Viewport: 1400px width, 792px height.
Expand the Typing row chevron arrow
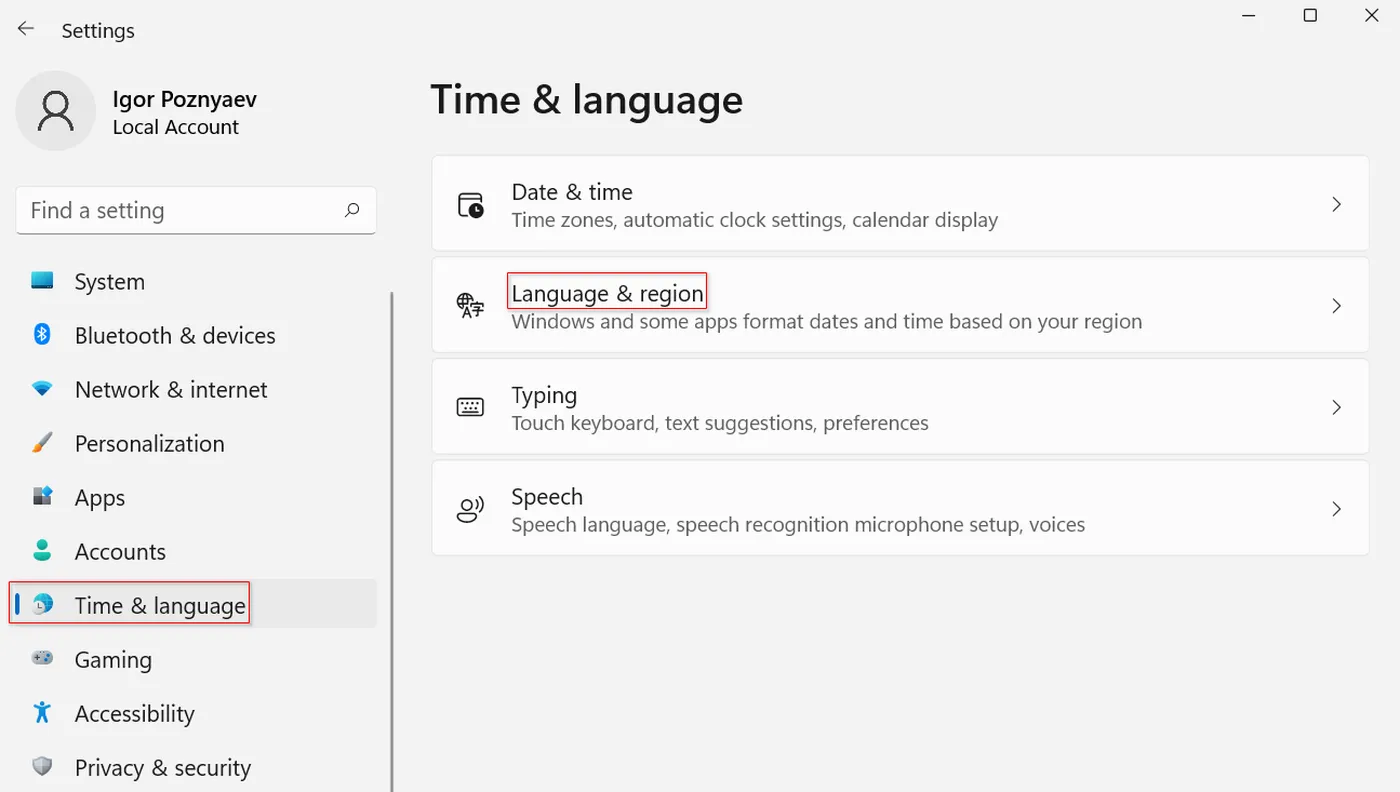tap(1336, 407)
